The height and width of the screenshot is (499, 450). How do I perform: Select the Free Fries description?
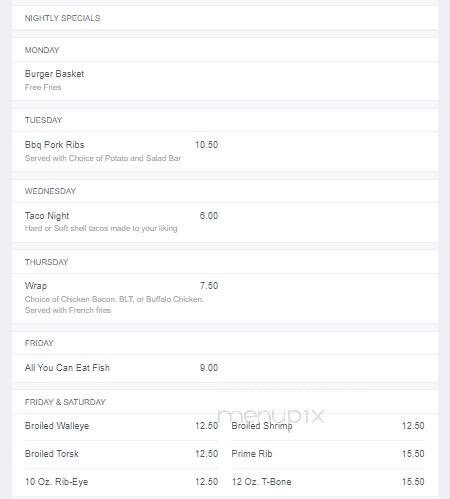click(43, 87)
